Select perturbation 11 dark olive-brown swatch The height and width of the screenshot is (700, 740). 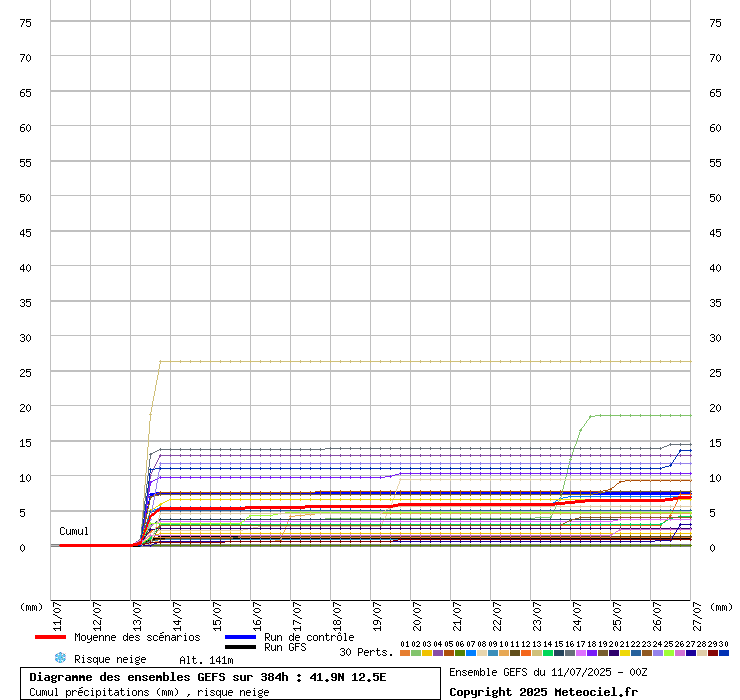[x=515, y=653]
